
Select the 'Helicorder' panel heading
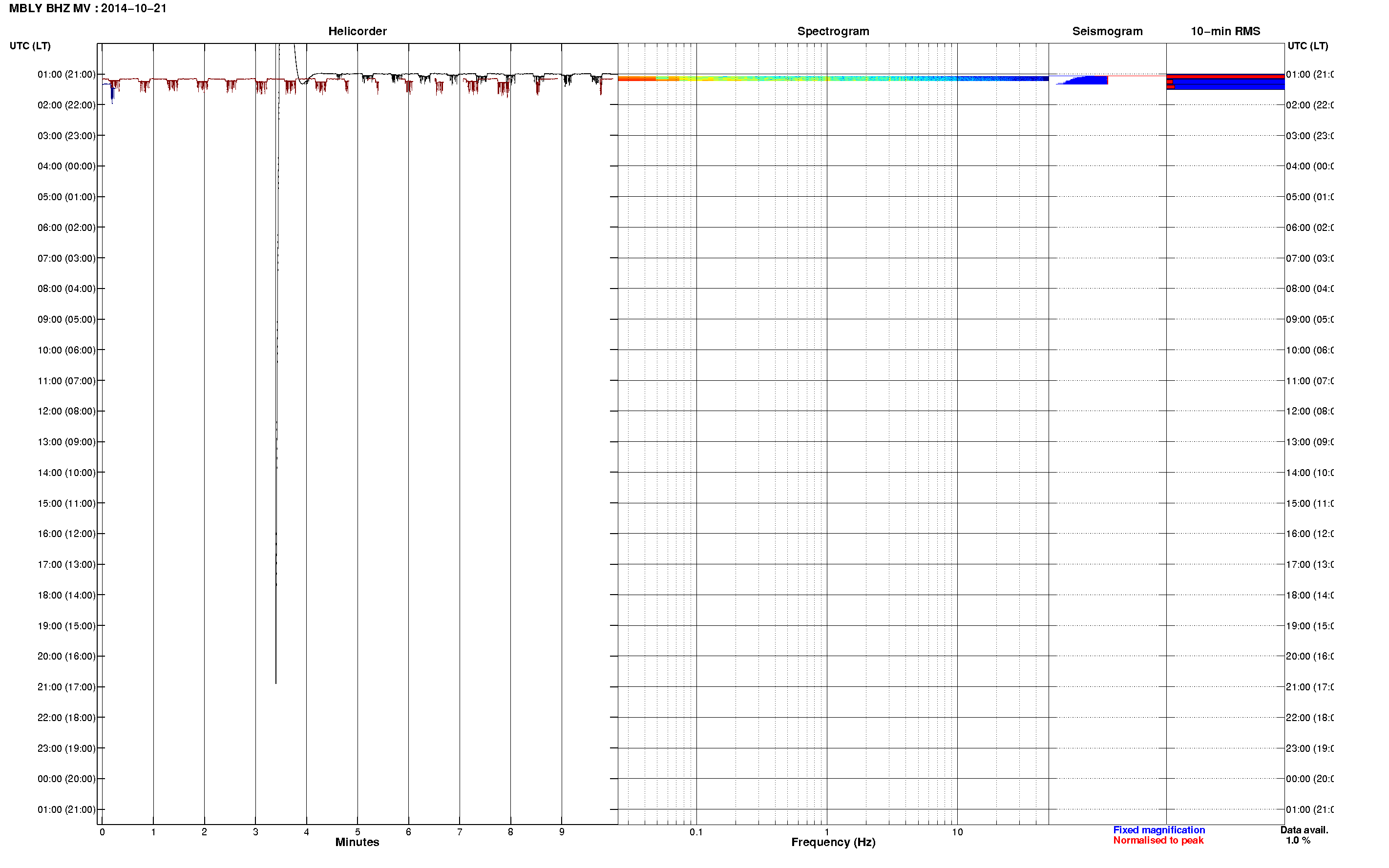(357, 32)
